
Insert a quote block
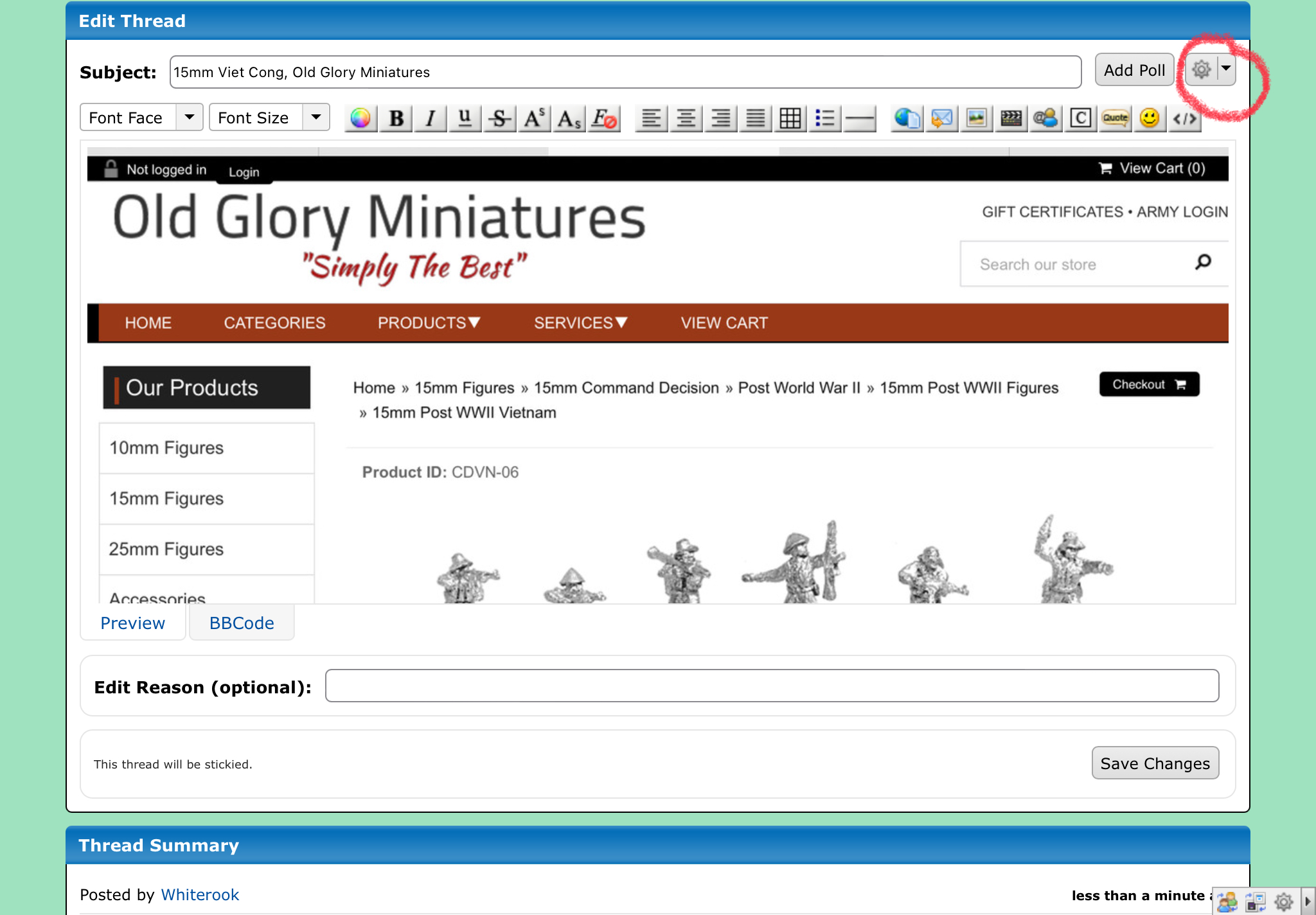coord(1115,118)
